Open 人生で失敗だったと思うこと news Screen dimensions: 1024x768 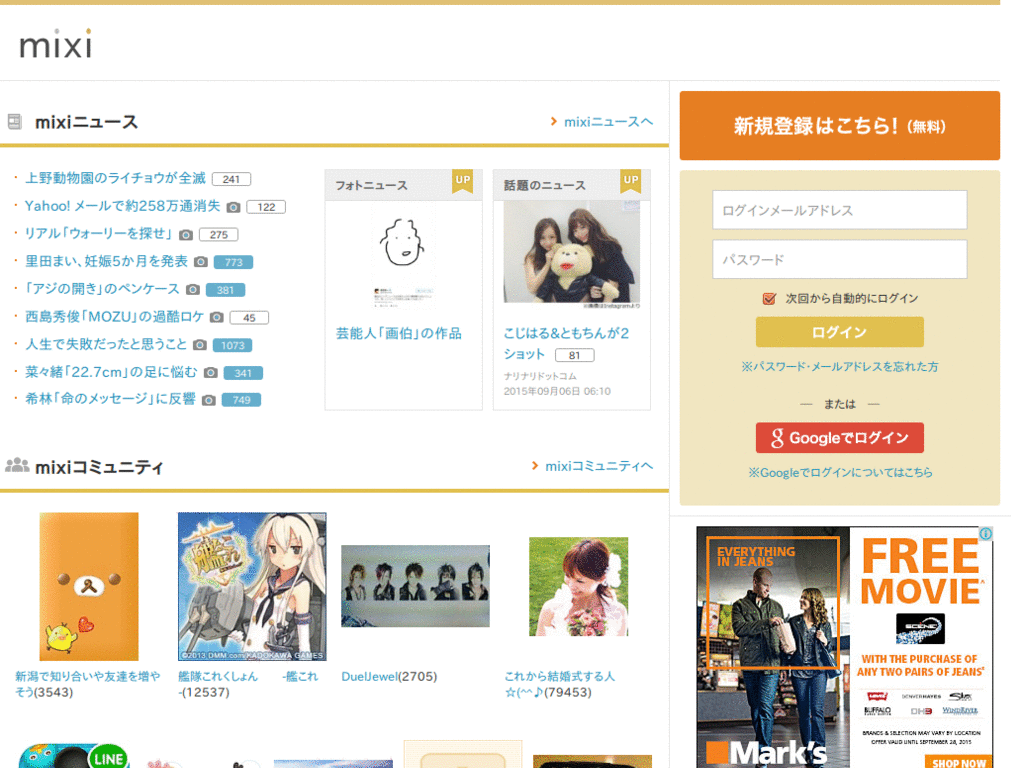coord(106,344)
